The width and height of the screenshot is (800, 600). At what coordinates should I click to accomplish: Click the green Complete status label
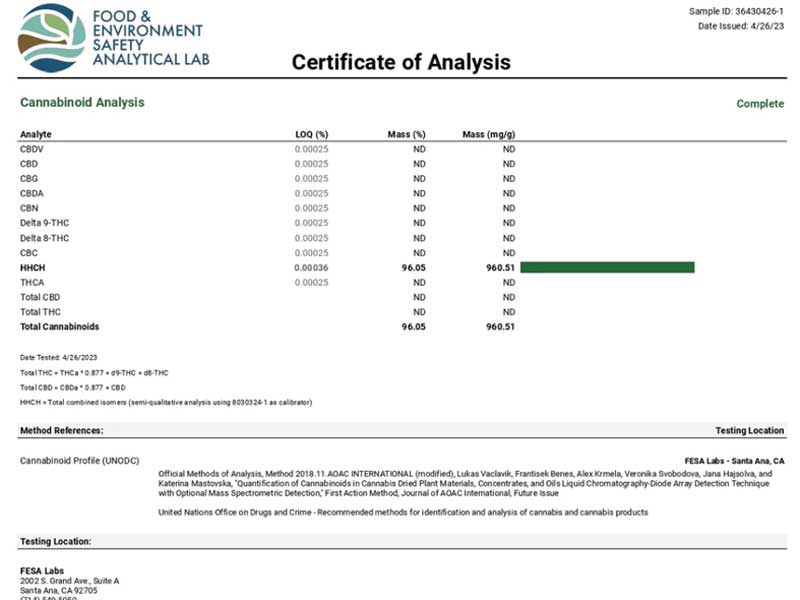760,104
